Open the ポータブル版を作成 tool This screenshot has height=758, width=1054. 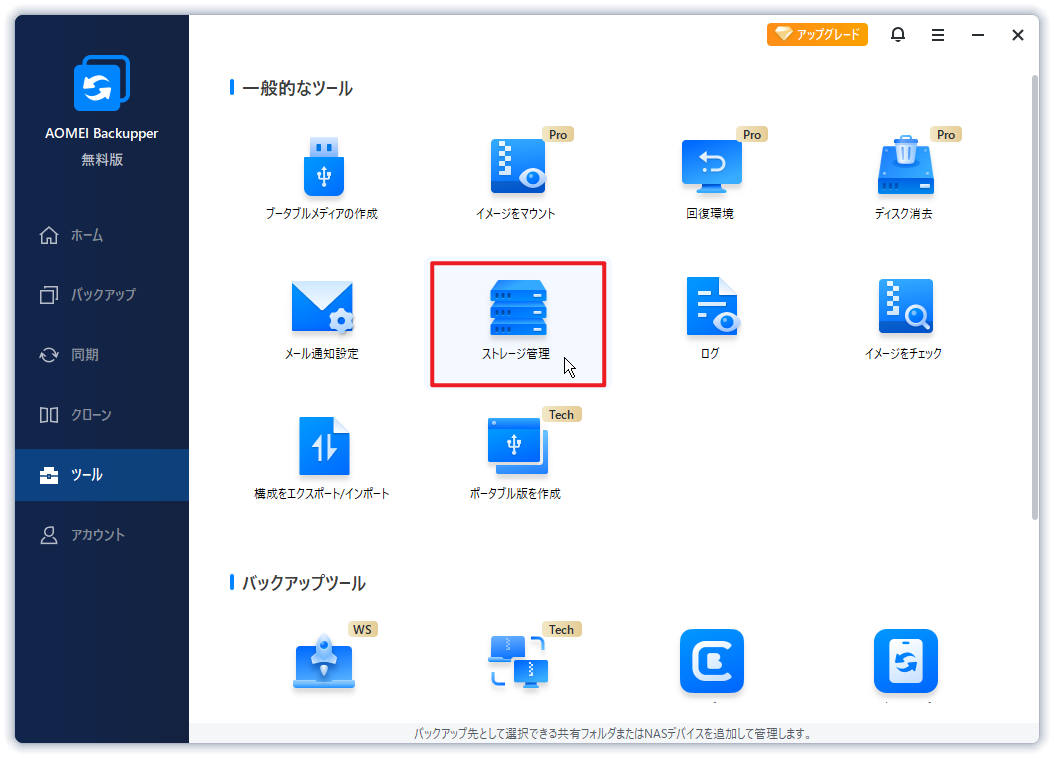click(516, 459)
